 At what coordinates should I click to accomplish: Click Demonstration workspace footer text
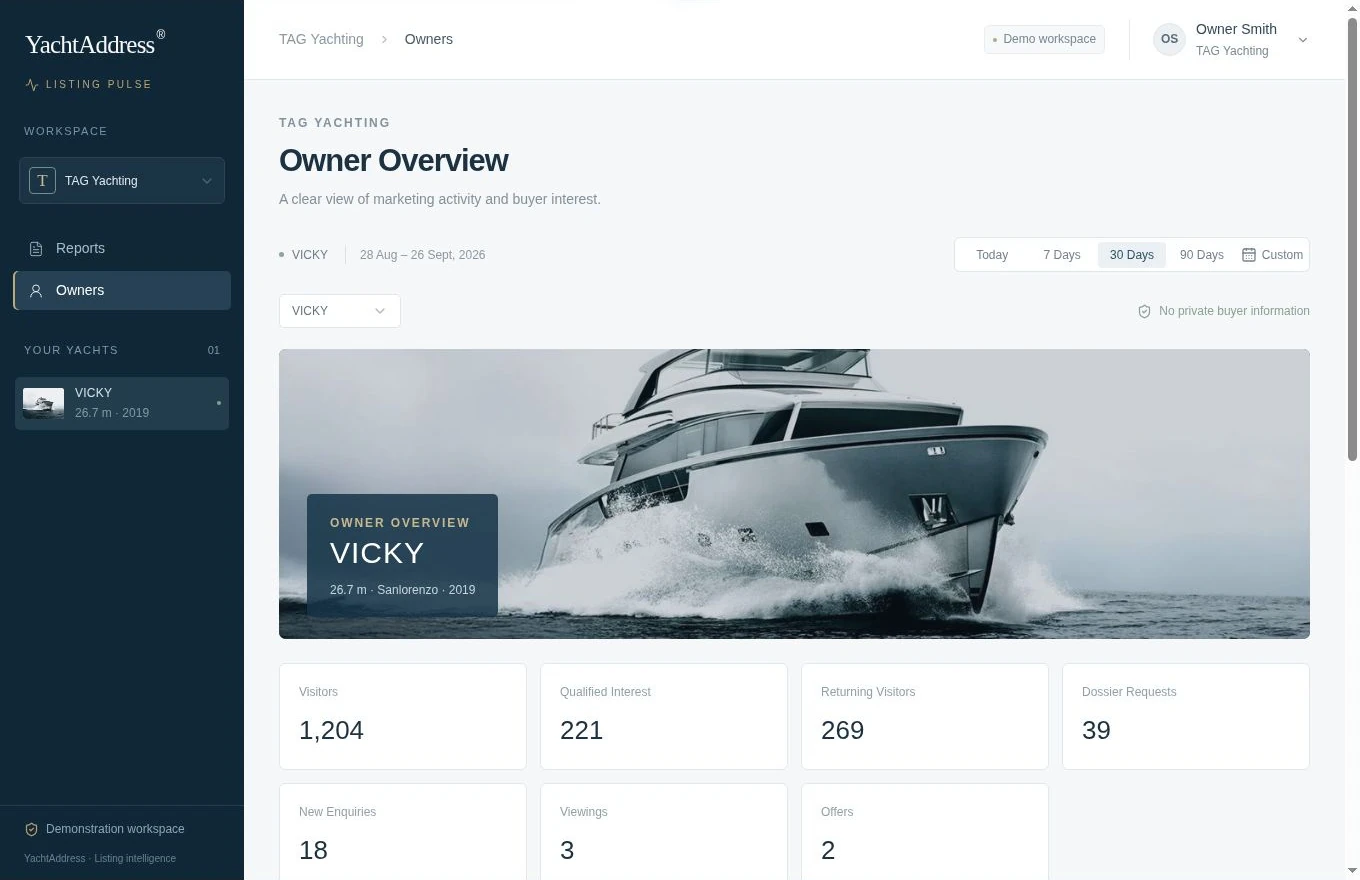[115, 829]
